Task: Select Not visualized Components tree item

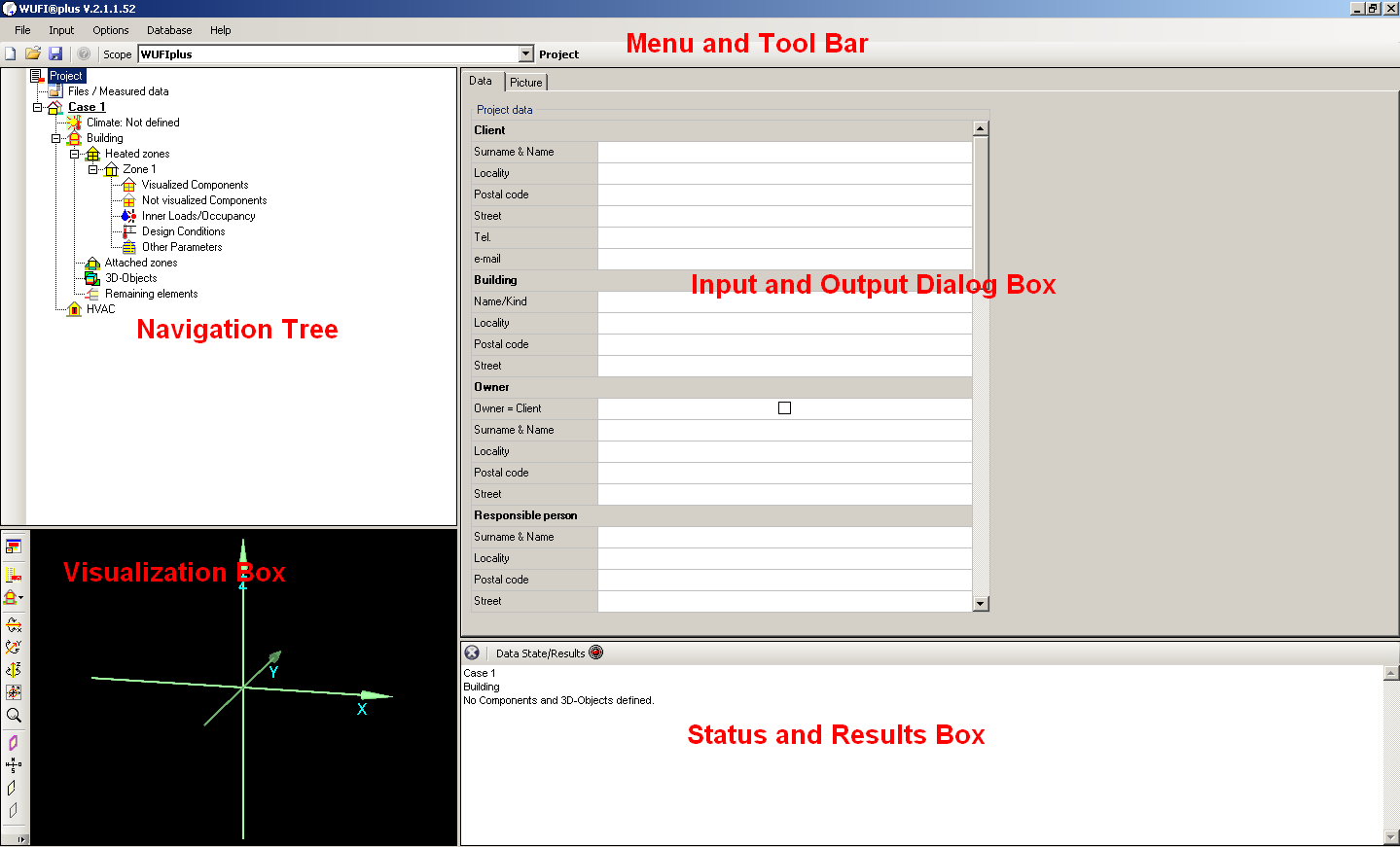Action: coord(204,200)
